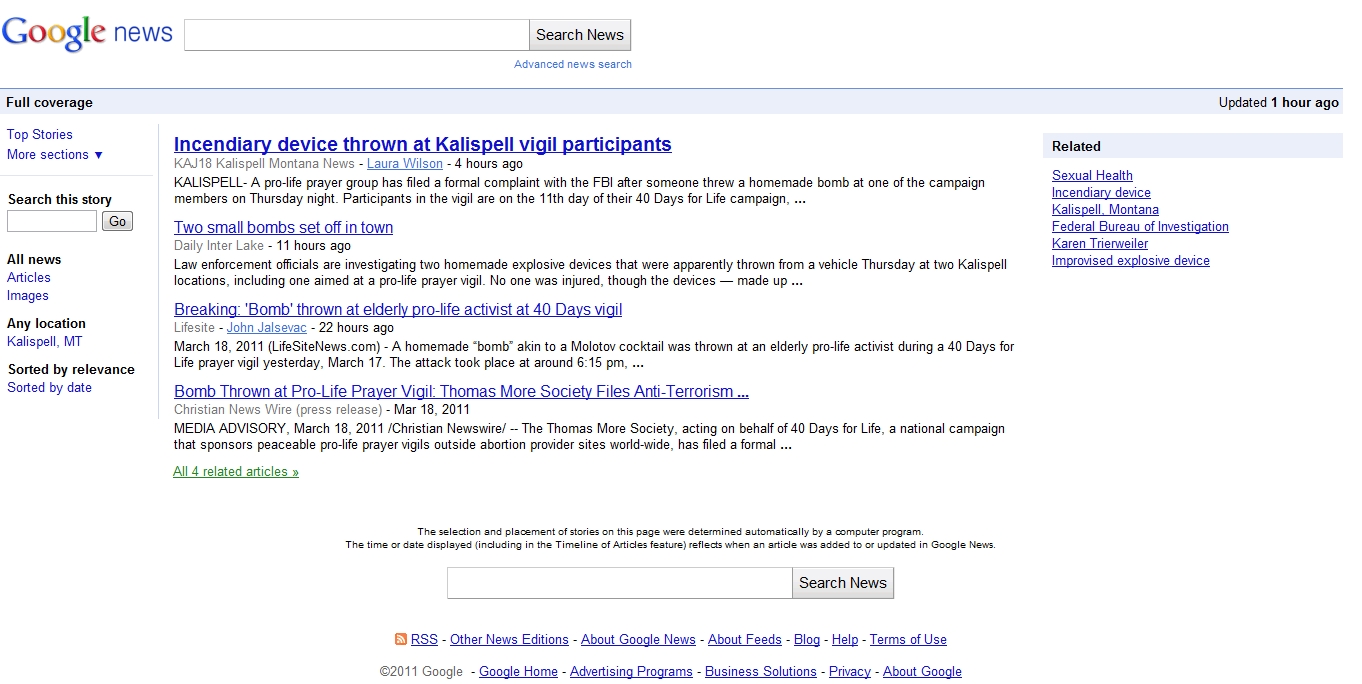
Task: Open the Blog footer link
Action: [807, 639]
